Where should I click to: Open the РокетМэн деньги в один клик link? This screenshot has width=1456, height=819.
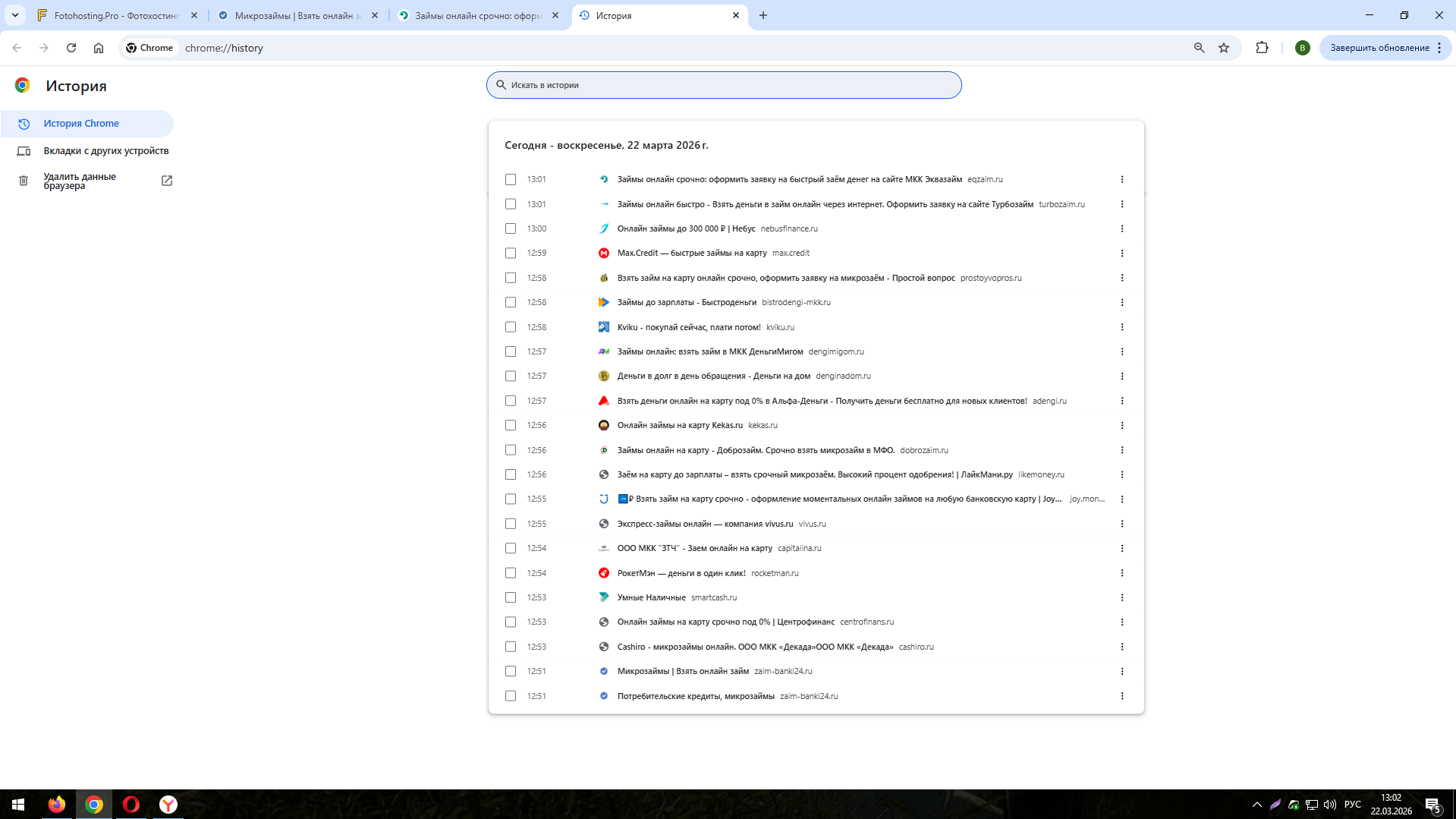681,573
